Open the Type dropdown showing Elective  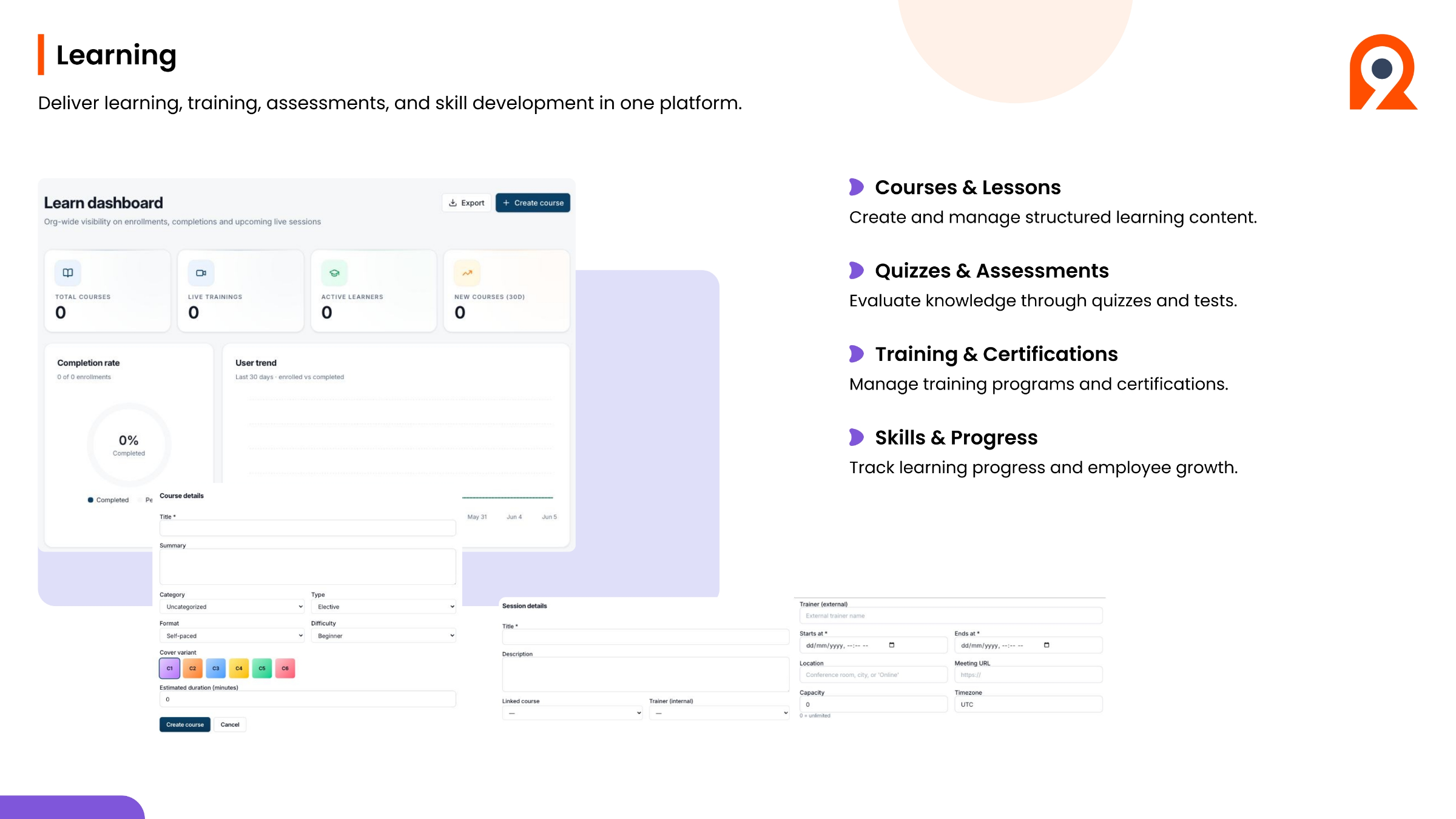point(383,607)
